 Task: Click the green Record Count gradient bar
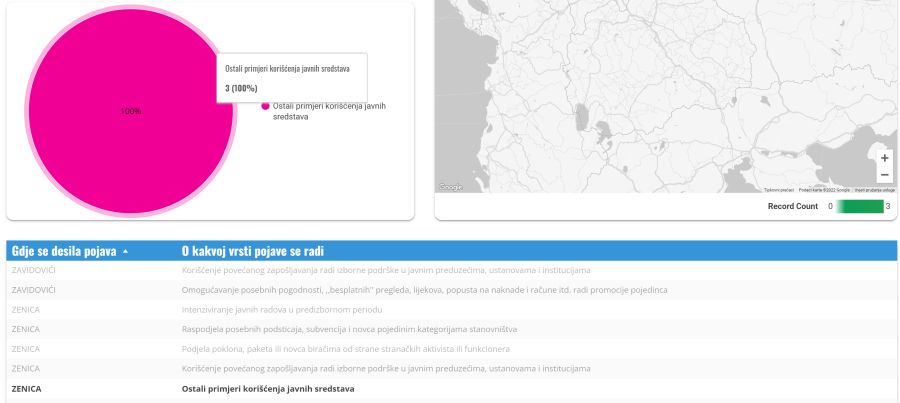[860, 206]
